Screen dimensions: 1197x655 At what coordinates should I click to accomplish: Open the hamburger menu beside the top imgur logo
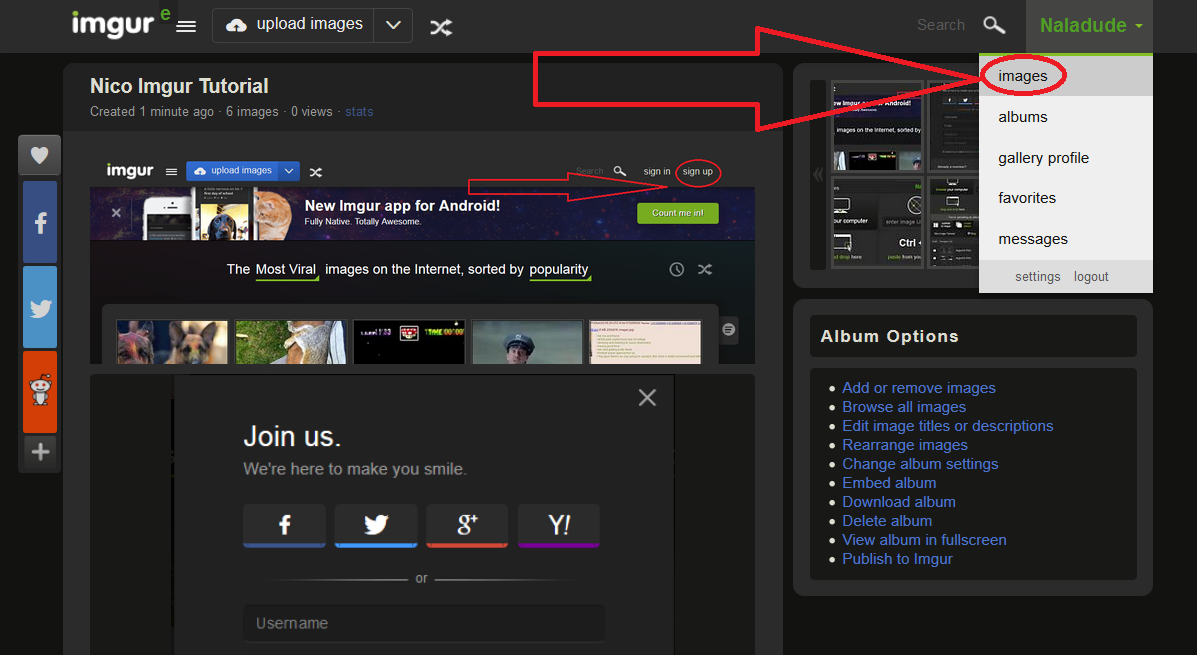pyautogui.click(x=186, y=27)
